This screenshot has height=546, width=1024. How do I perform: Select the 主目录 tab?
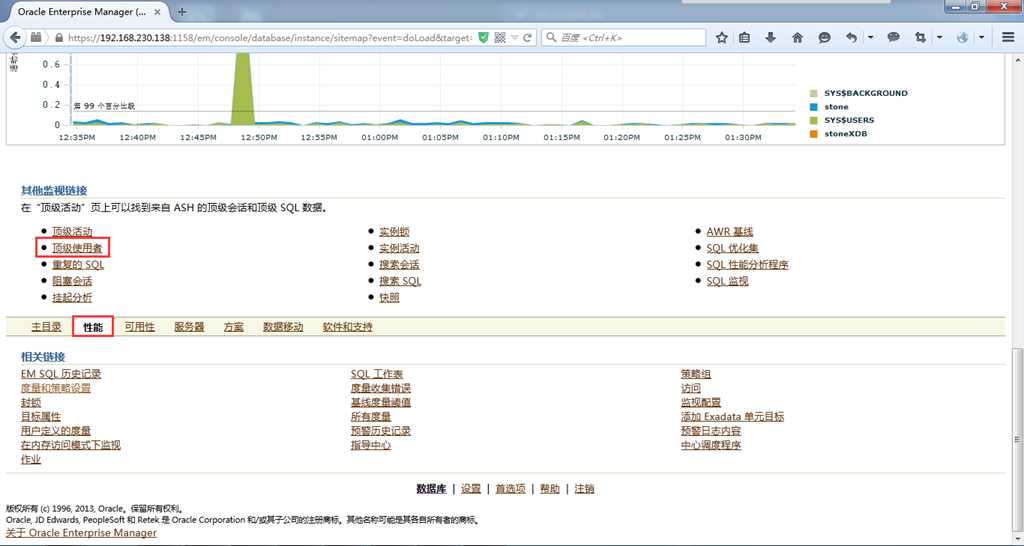(x=46, y=327)
